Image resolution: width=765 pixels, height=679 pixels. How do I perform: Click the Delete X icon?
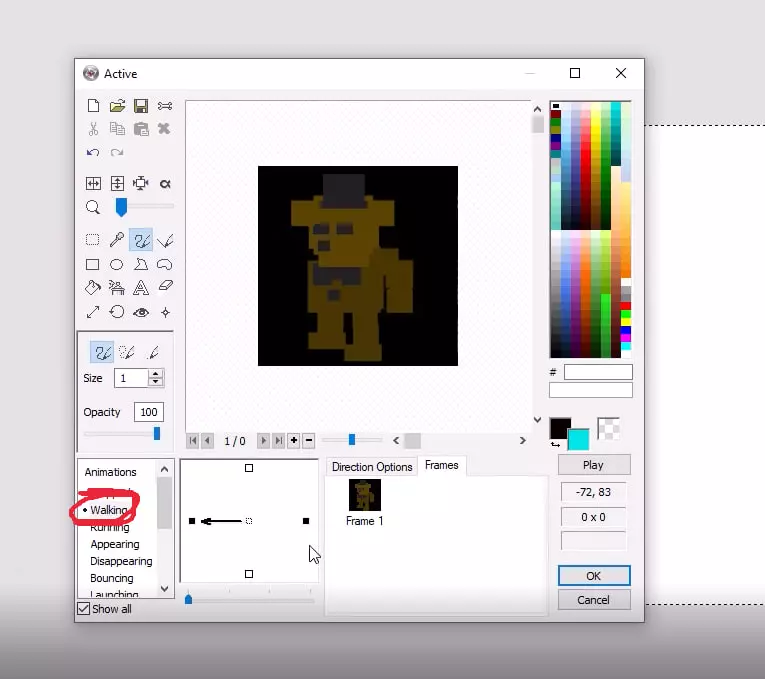point(164,129)
